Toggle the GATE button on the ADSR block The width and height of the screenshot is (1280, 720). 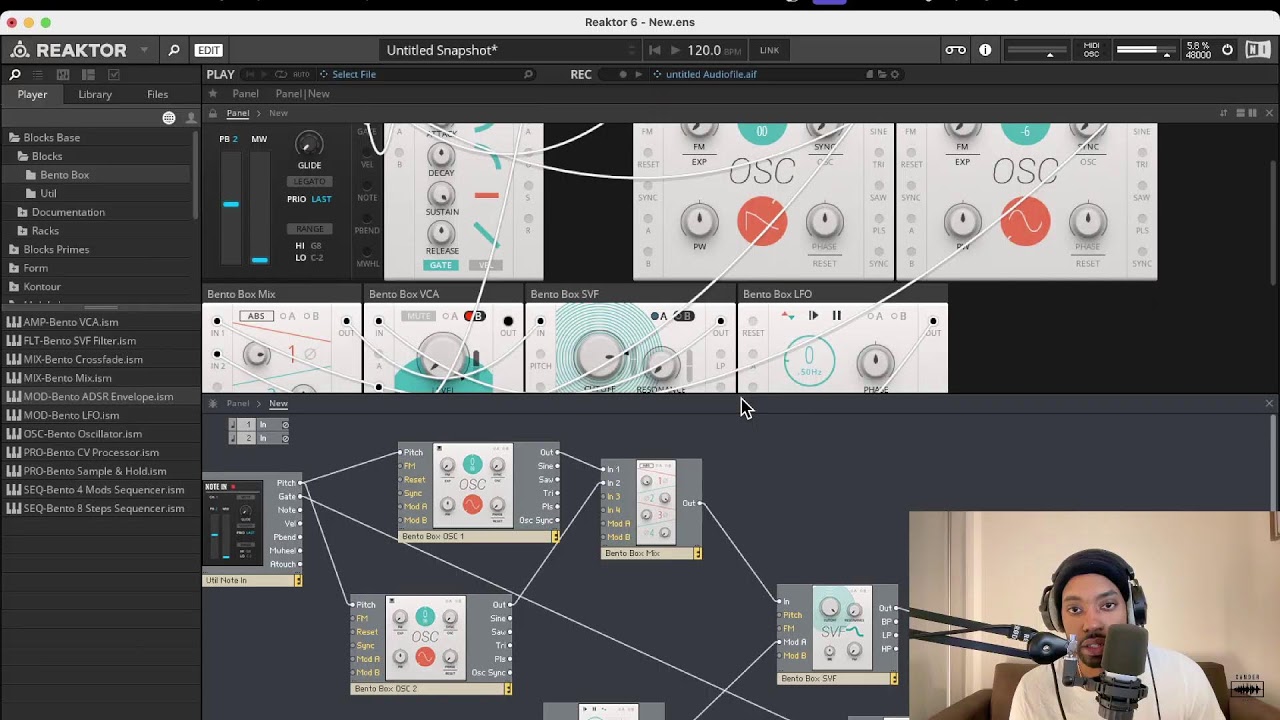pyautogui.click(x=441, y=265)
